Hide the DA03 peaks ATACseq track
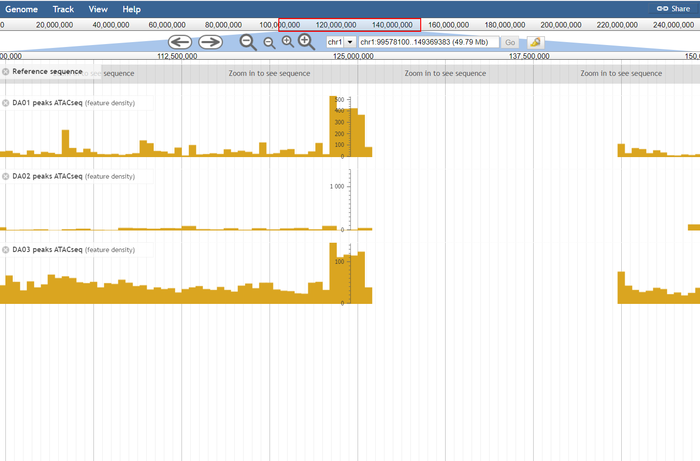This screenshot has width=700, height=461. coord(5,250)
